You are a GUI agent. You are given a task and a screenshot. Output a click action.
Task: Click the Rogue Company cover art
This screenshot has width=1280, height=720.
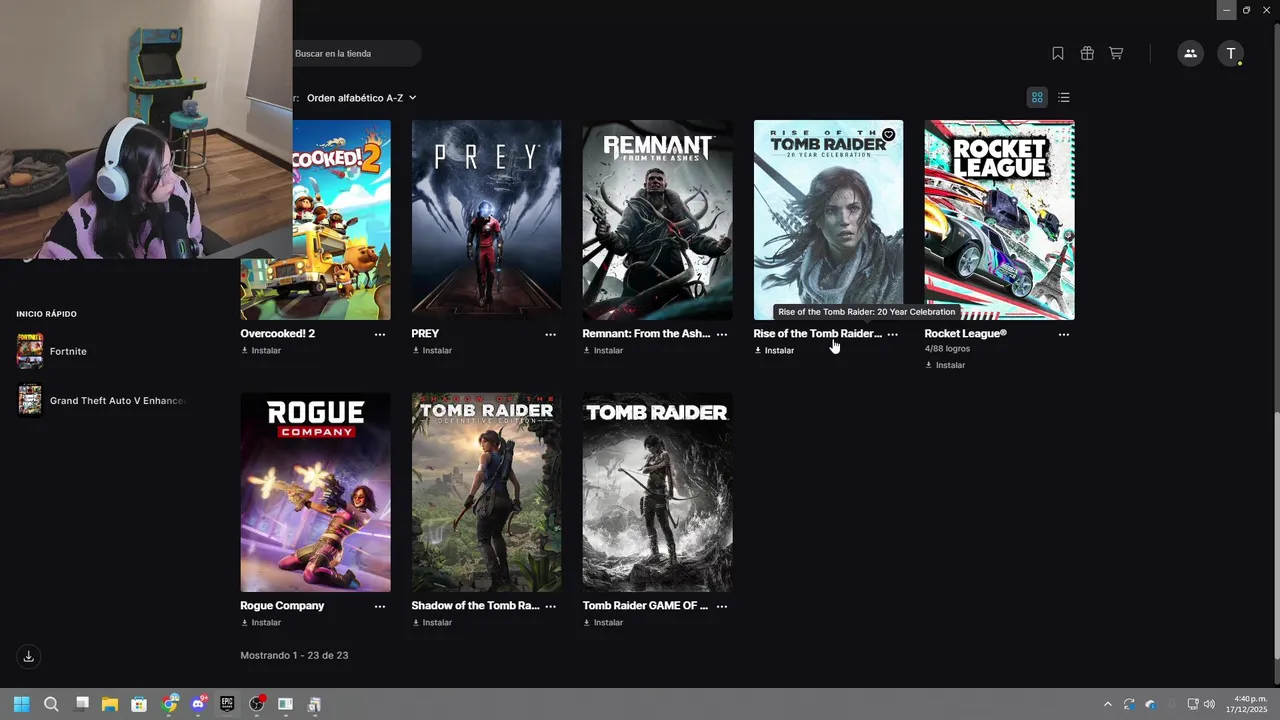[x=315, y=492]
